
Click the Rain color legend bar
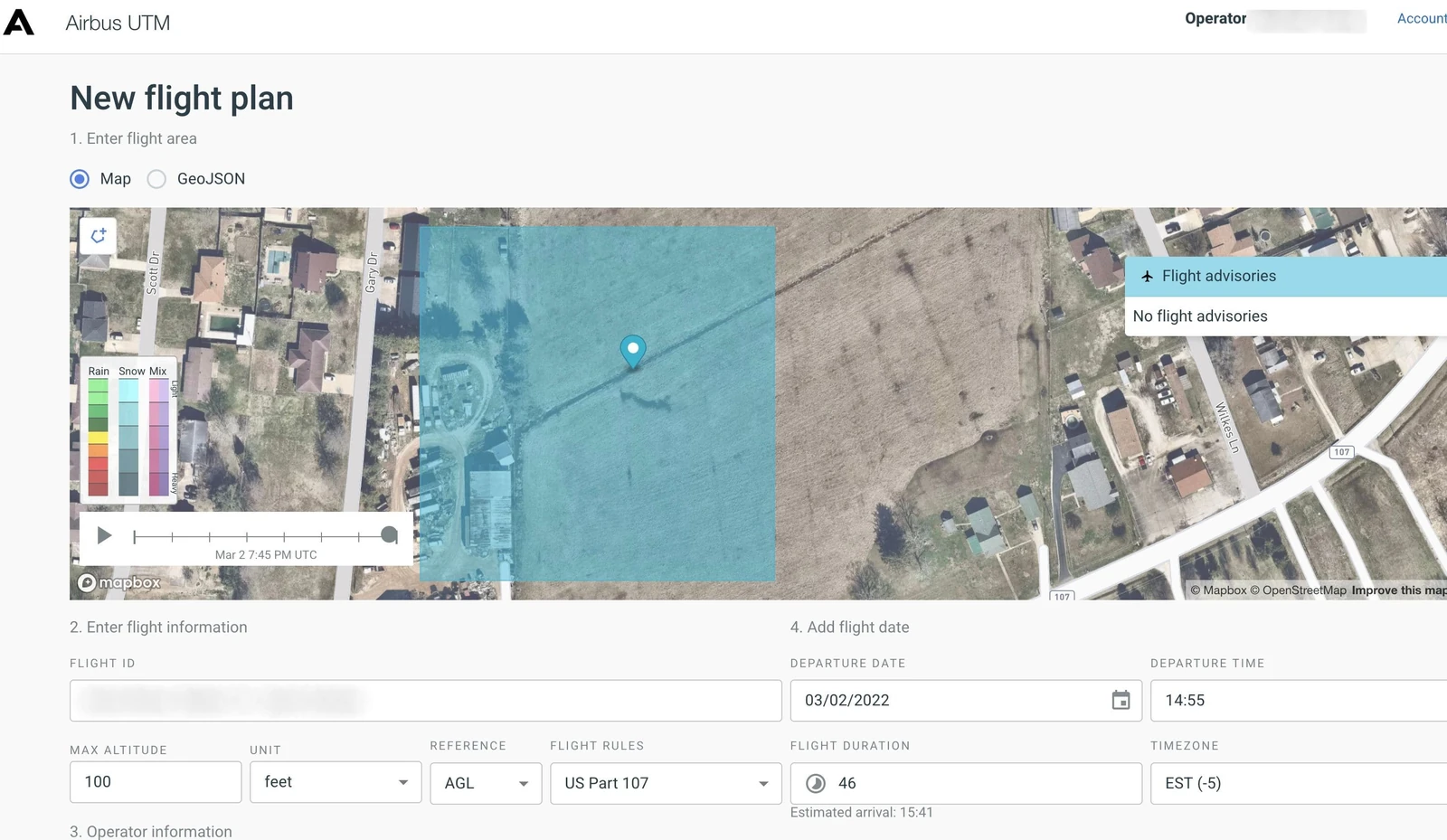click(99, 437)
